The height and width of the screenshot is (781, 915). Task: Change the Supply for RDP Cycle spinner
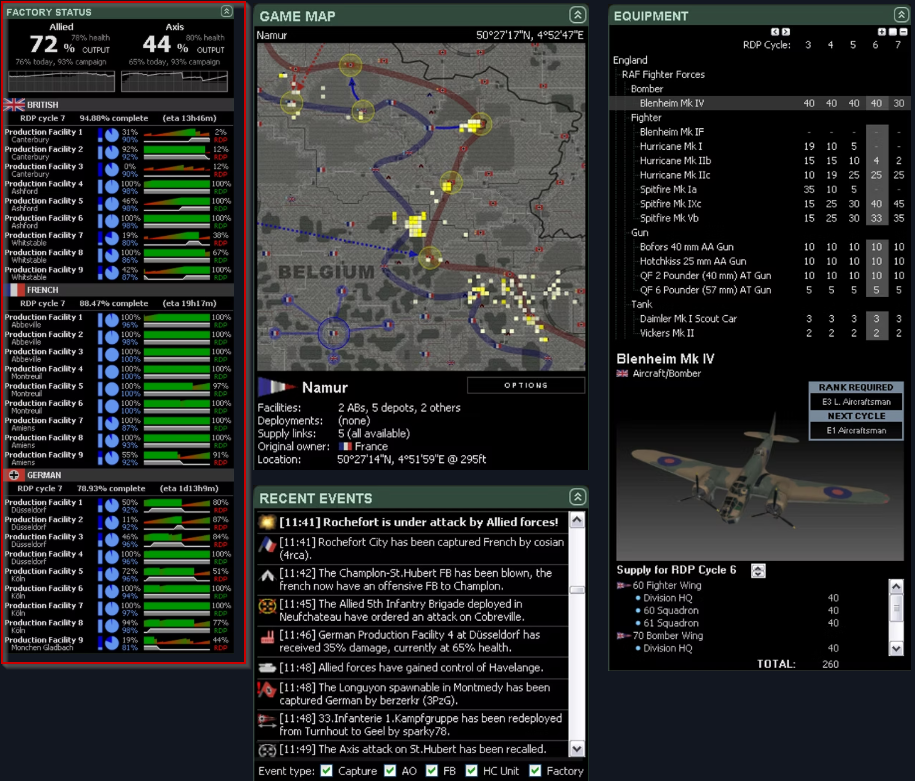coord(758,571)
